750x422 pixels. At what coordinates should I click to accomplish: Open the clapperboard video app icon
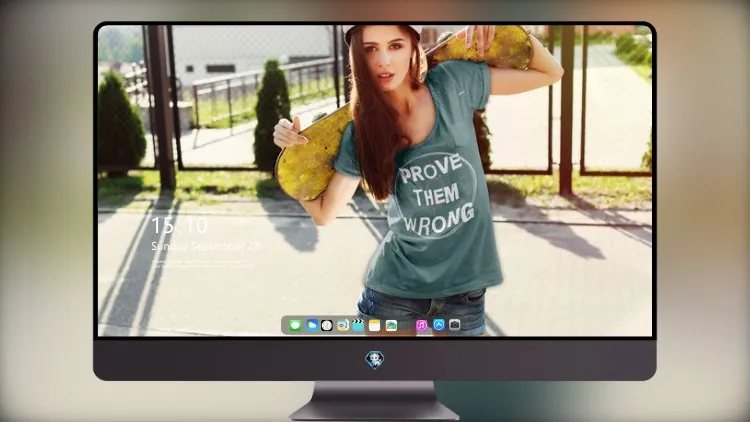358,325
